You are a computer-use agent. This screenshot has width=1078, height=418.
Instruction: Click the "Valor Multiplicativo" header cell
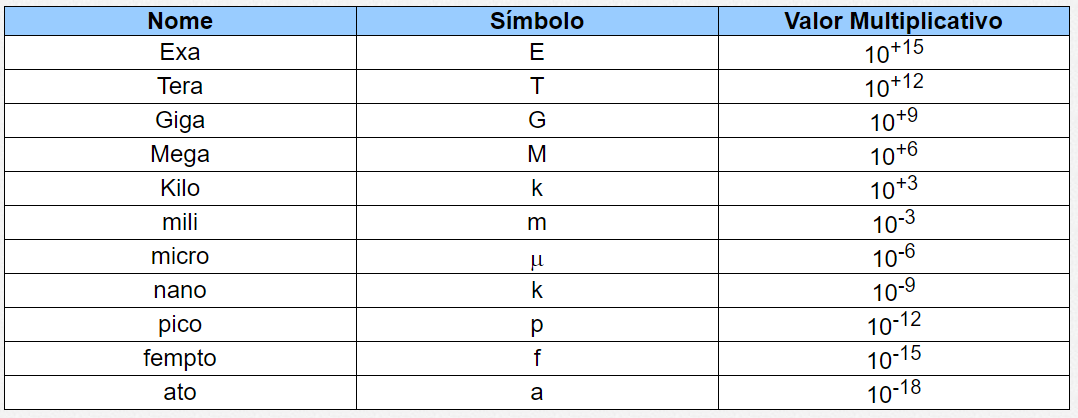[x=893, y=21]
